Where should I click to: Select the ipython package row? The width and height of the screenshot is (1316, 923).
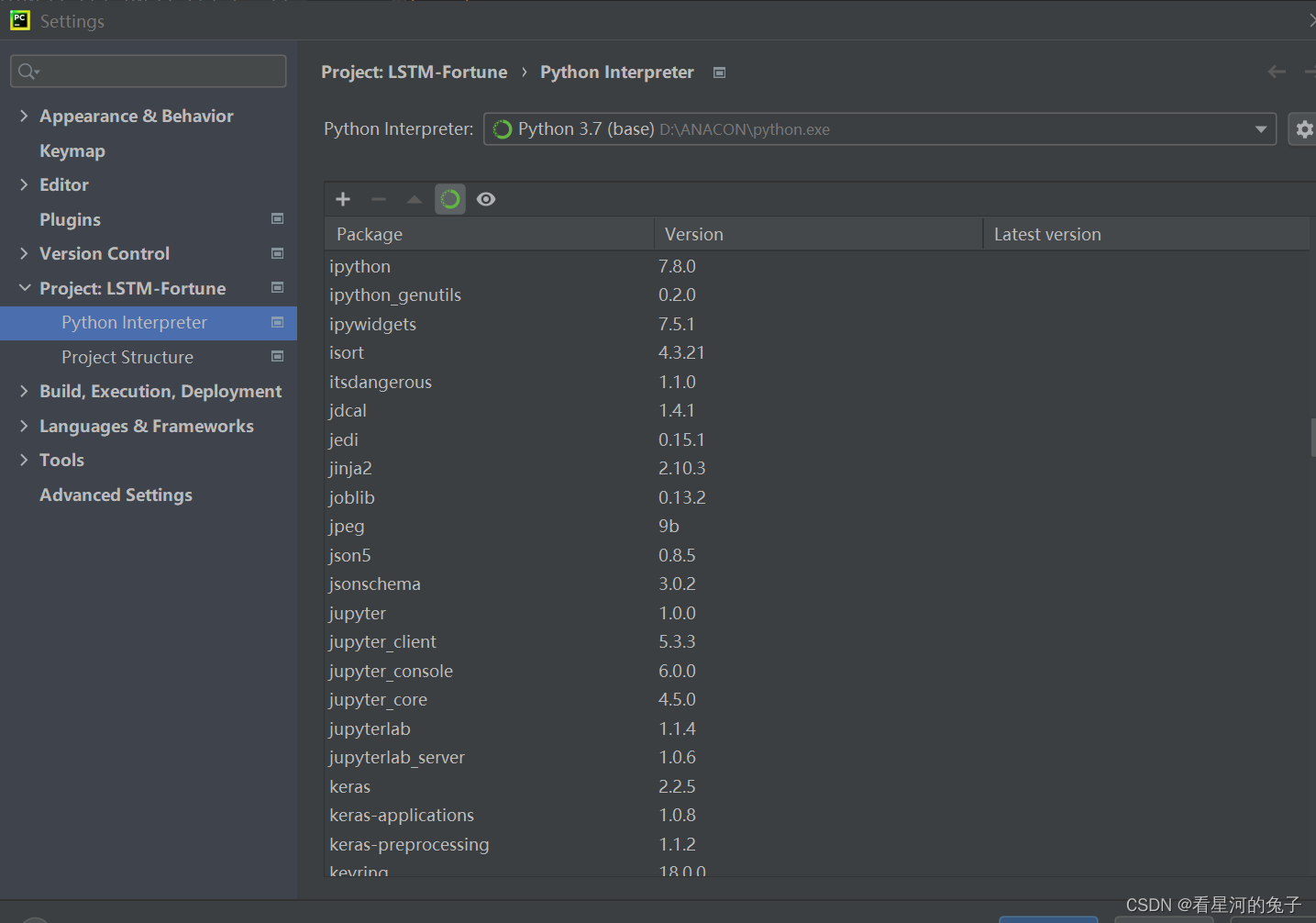click(x=817, y=266)
